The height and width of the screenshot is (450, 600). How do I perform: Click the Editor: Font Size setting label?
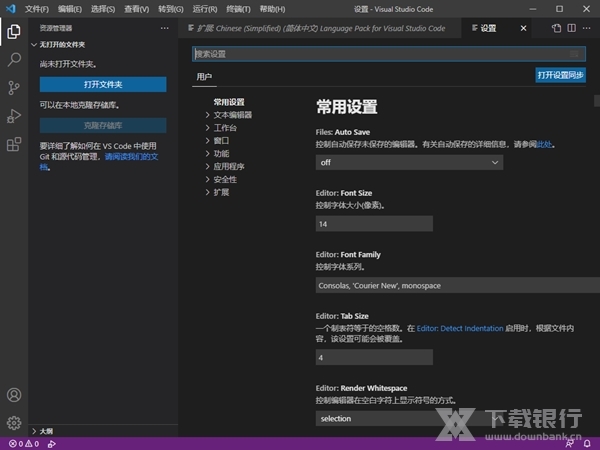[344, 193]
